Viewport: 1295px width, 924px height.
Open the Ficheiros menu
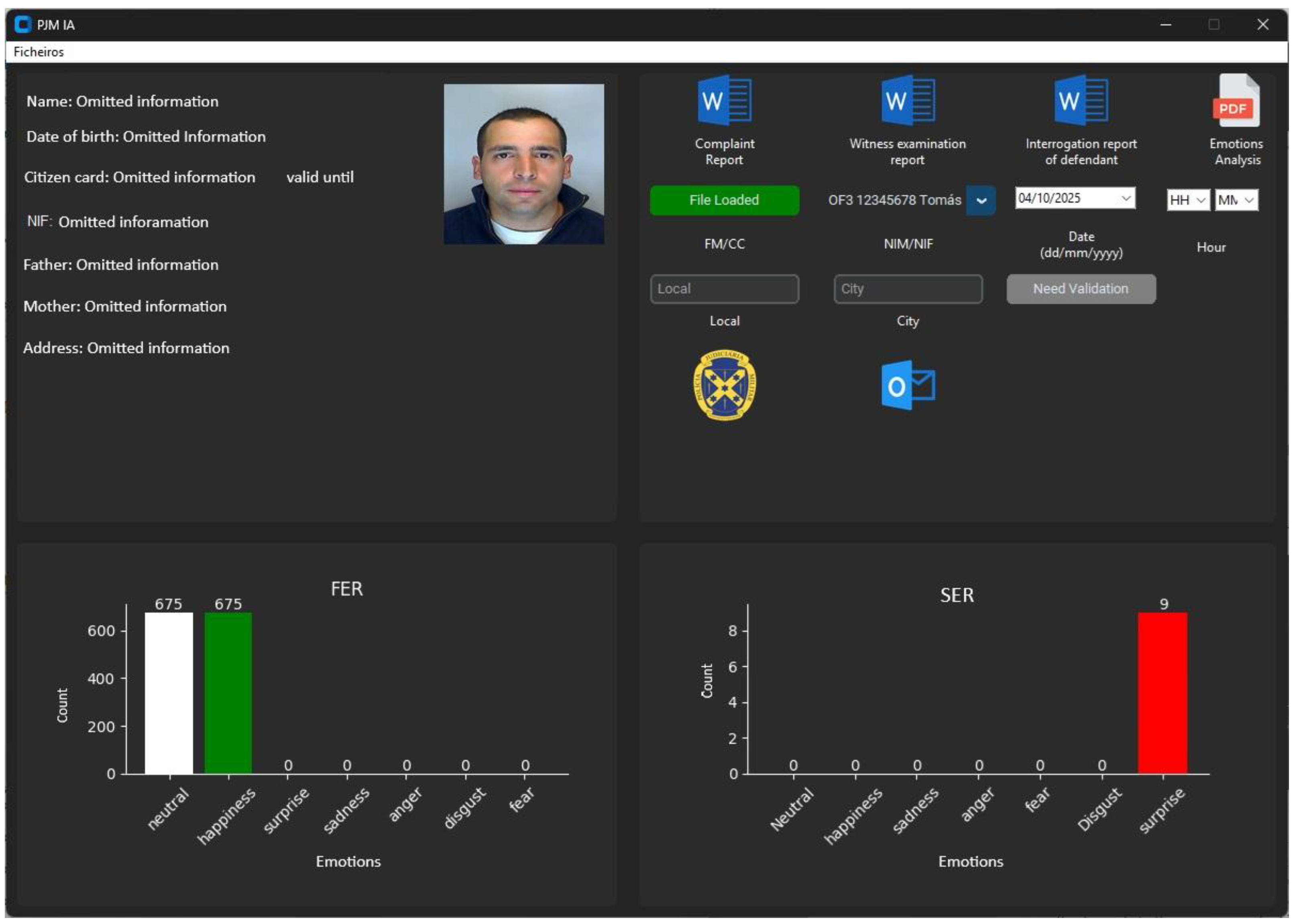pos(39,52)
